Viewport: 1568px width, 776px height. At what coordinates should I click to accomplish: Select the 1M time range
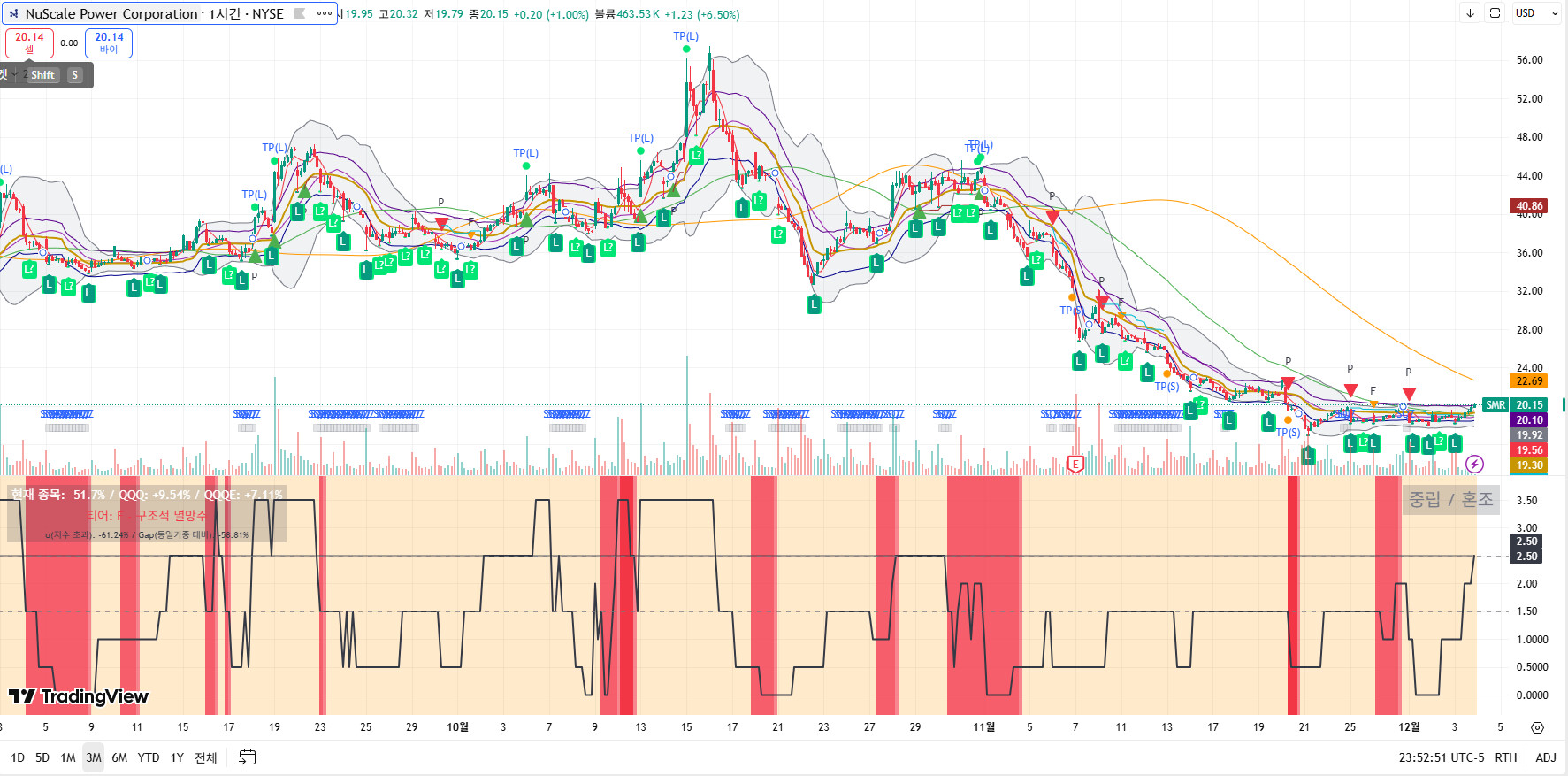pyautogui.click(x=68, y=757)
